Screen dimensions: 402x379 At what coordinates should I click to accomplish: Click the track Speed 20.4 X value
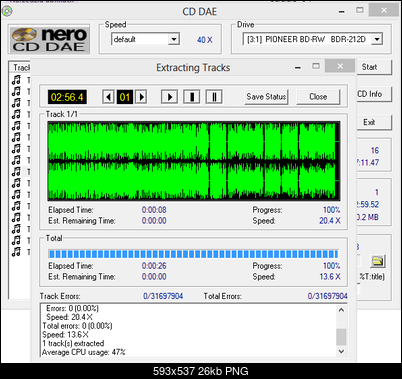(x=330, y=221)
